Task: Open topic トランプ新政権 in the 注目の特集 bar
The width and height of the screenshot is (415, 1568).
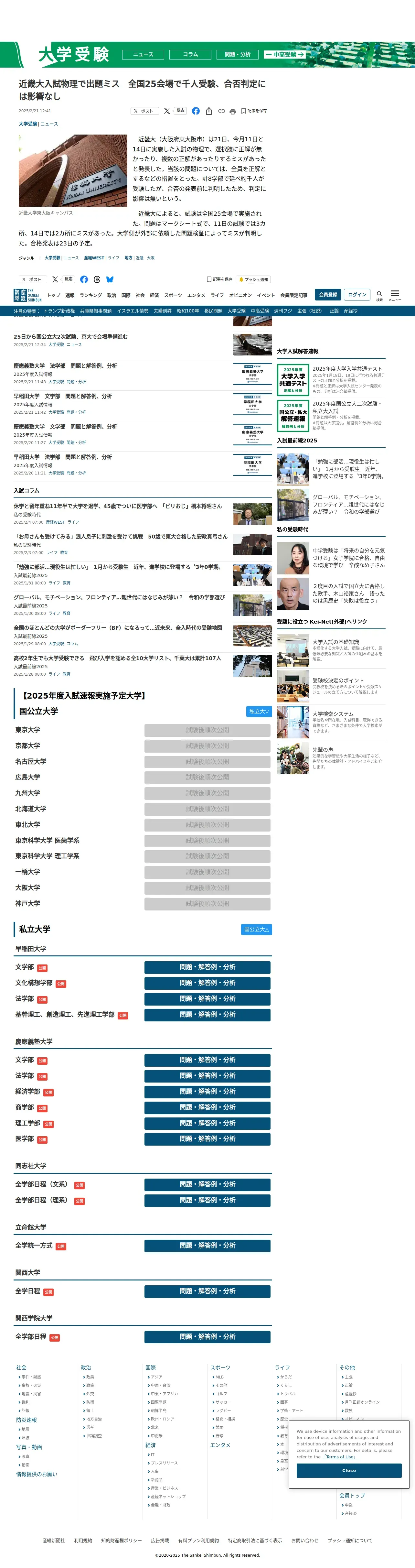Action: (59, 311)
